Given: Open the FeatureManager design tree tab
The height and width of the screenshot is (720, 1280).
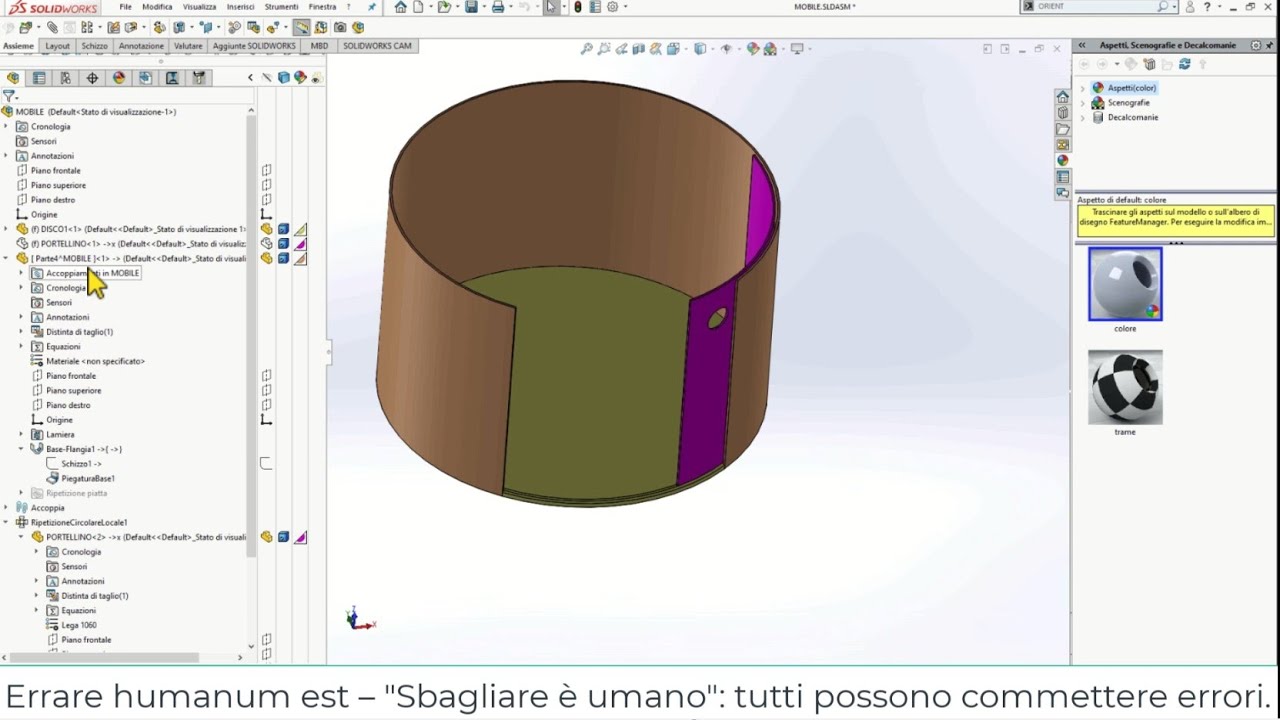Looking at the screenshot, I should pos(13,78).
